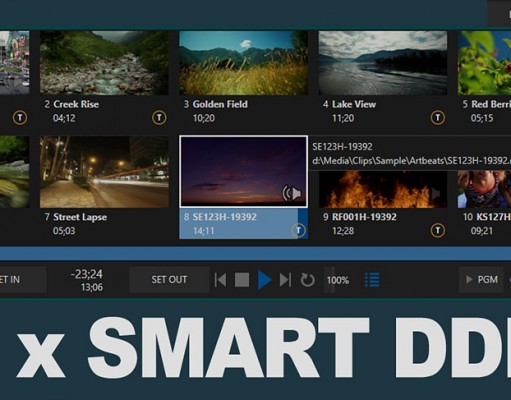The height and width of the screenshot is (400, 511).
Task: Toggle playlist mode list icon
Action: (372, 280)
